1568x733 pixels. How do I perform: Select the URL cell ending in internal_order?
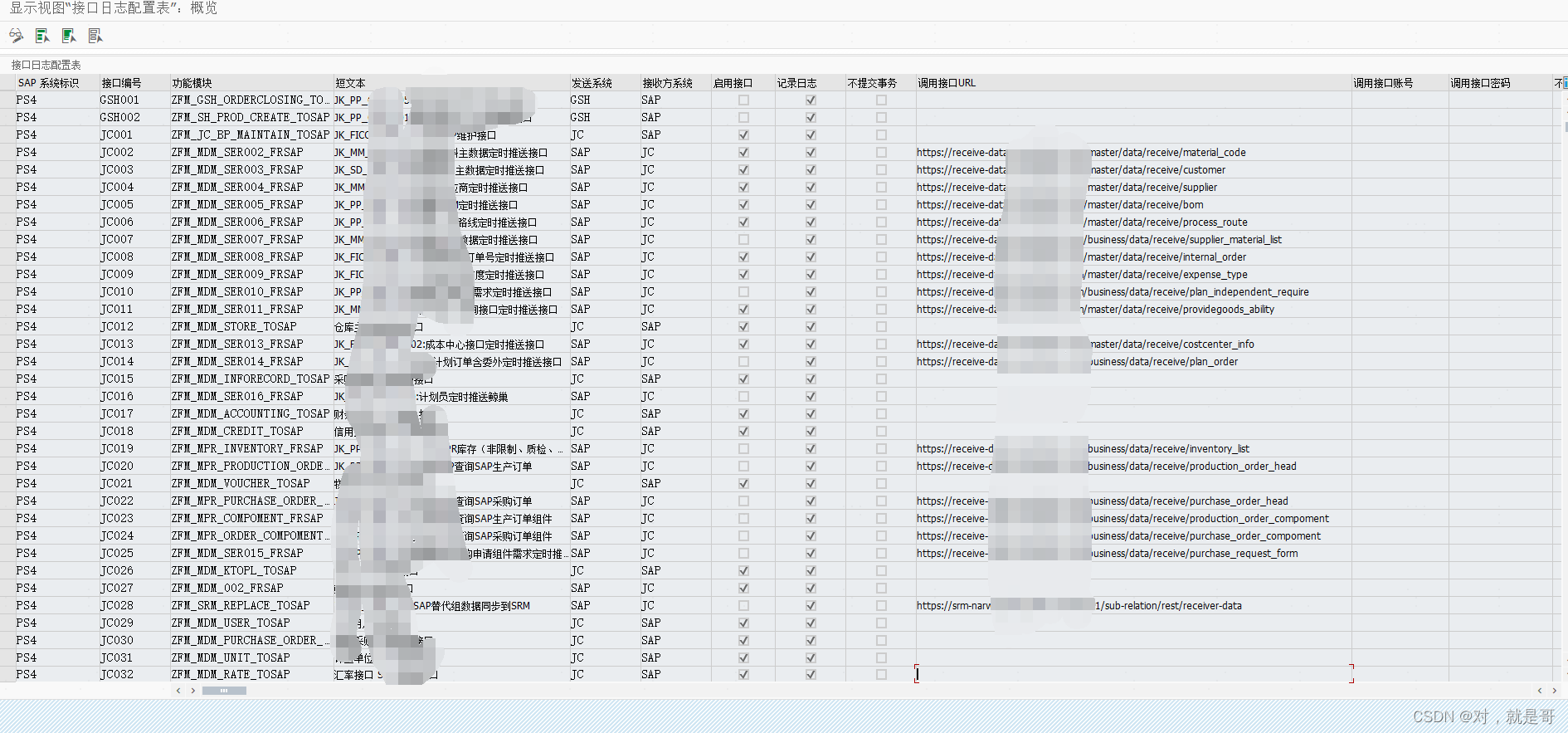tap(1133, 257)
